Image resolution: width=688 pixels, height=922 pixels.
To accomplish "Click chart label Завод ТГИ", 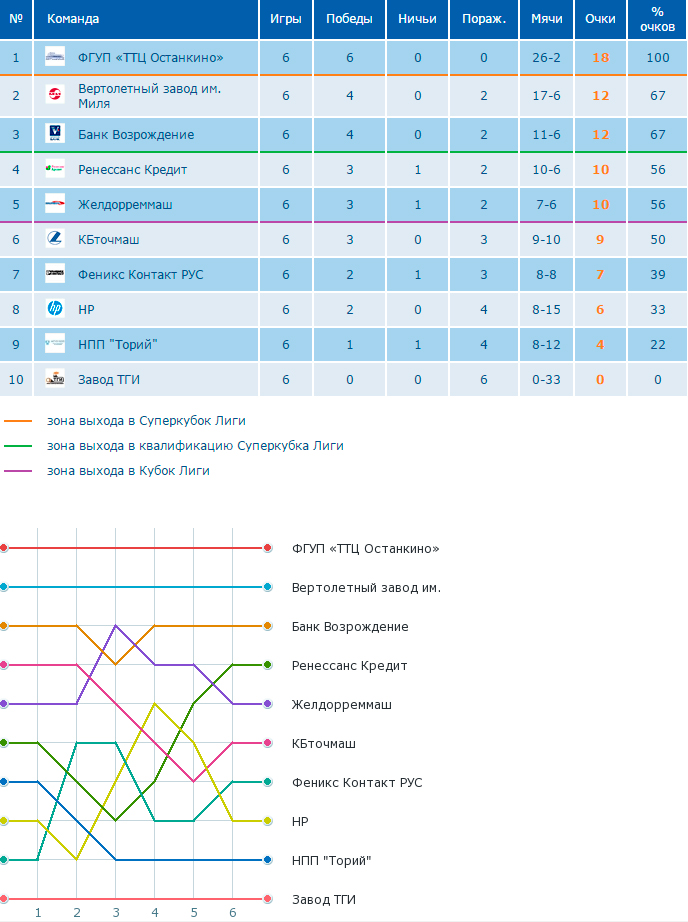I will [323, 900].
